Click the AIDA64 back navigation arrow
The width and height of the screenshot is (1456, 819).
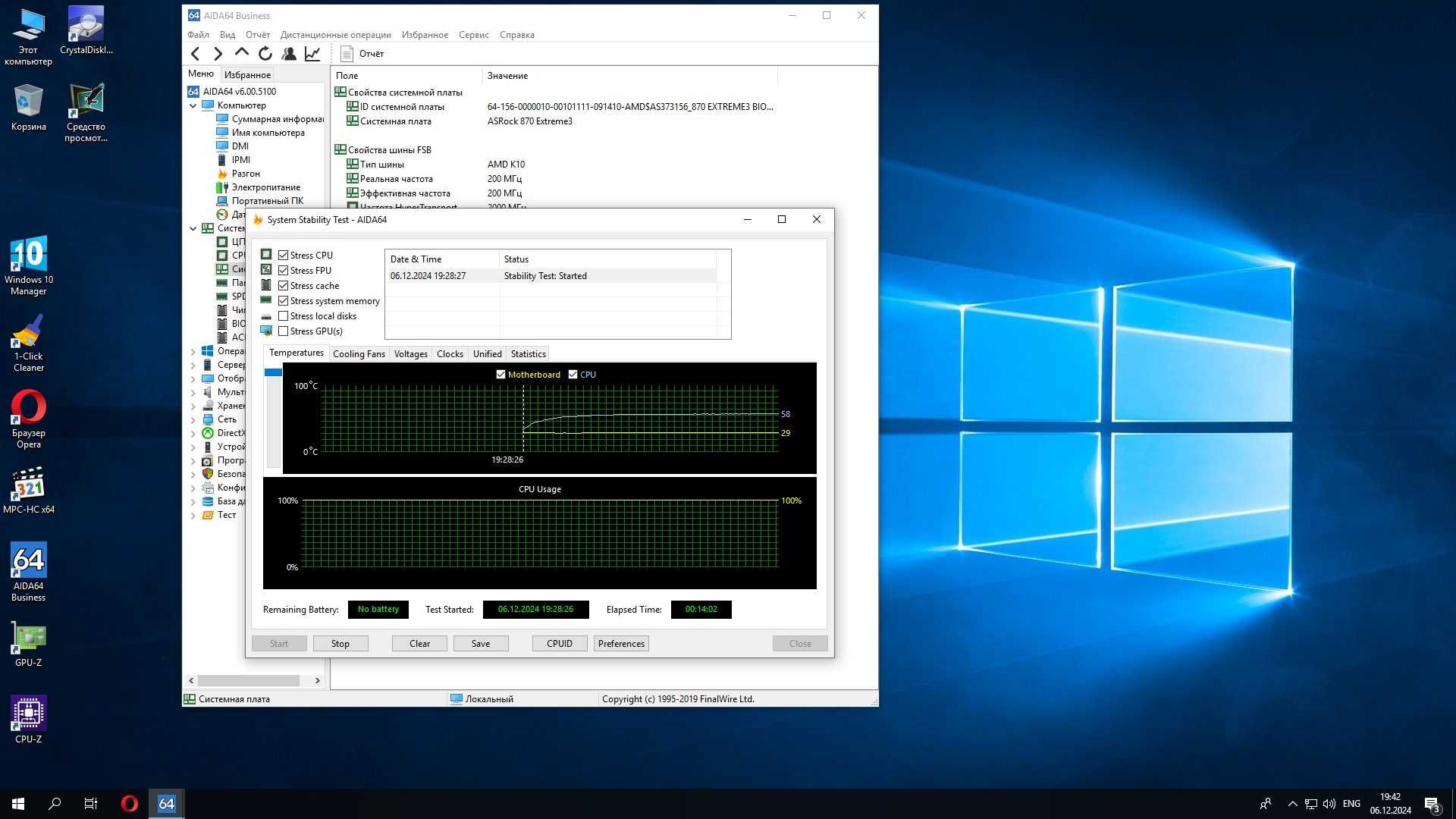pyautogui.click(x=196, y=54)
